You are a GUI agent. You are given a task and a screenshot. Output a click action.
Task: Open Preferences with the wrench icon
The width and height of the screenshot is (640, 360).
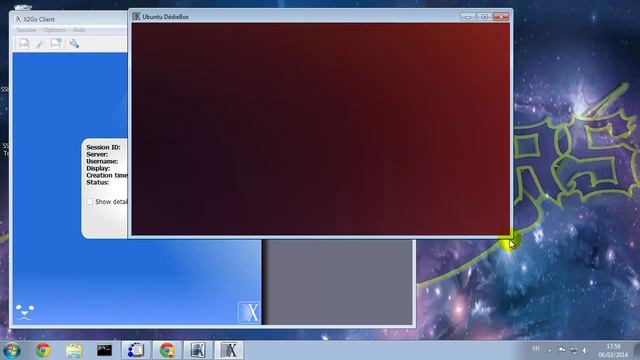point(74,44)
